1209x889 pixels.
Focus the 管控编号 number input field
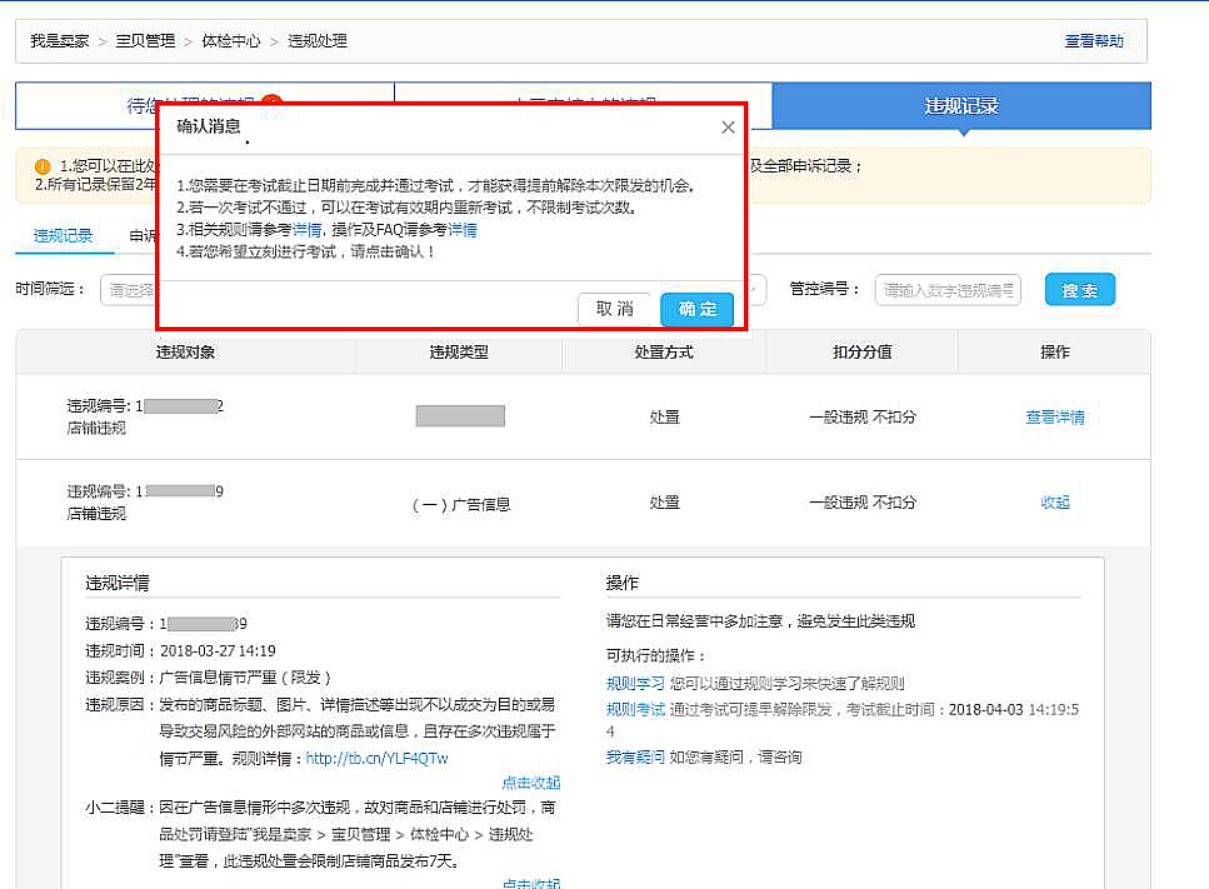(x=947, y=290)
